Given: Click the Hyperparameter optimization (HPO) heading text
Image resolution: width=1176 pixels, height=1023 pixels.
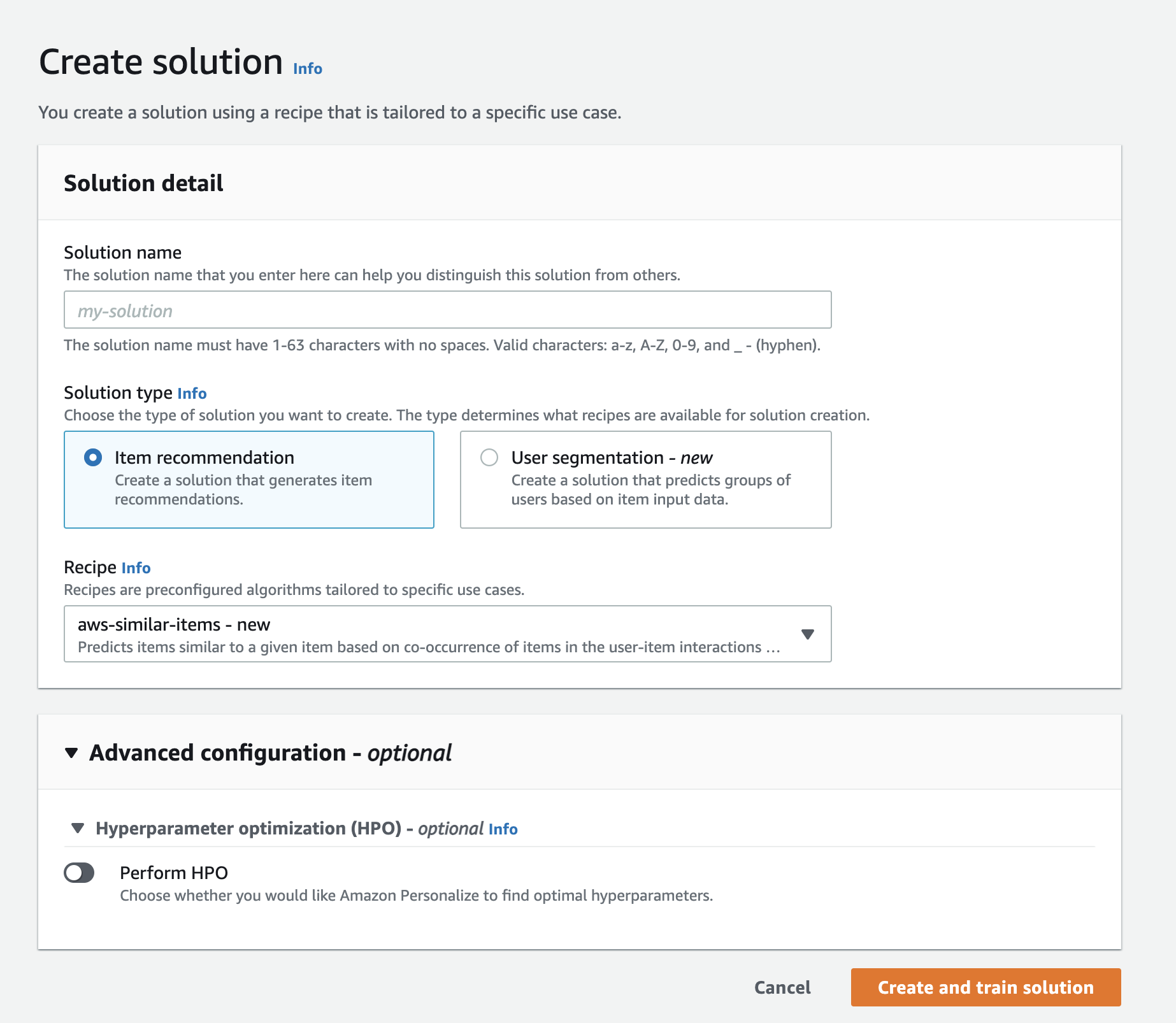Looking at the screenshot, I should tap(248, 828).
